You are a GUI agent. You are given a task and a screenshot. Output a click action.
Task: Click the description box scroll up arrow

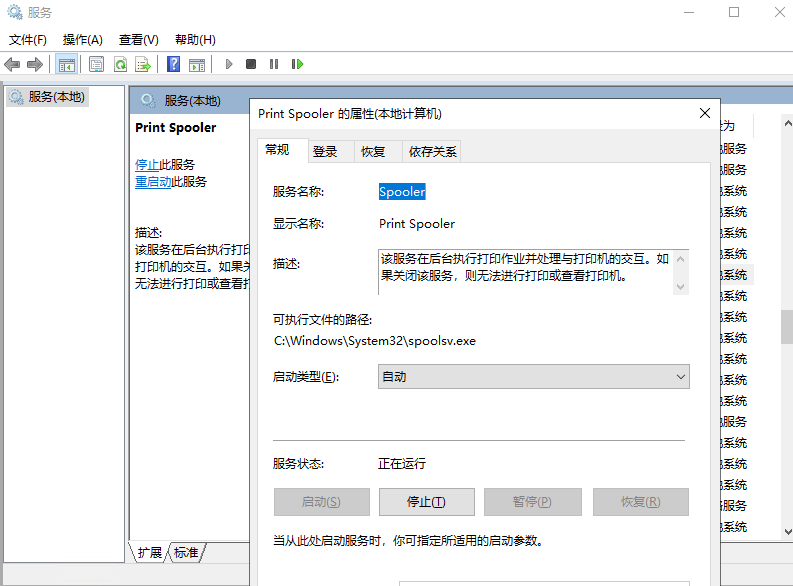point(681,259)
